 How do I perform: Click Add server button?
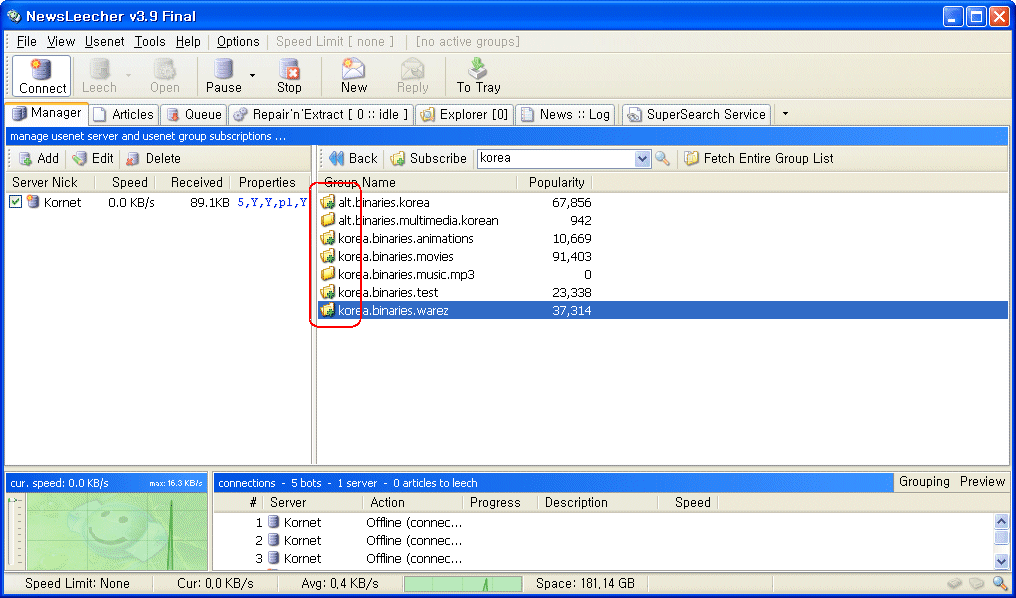38,158
